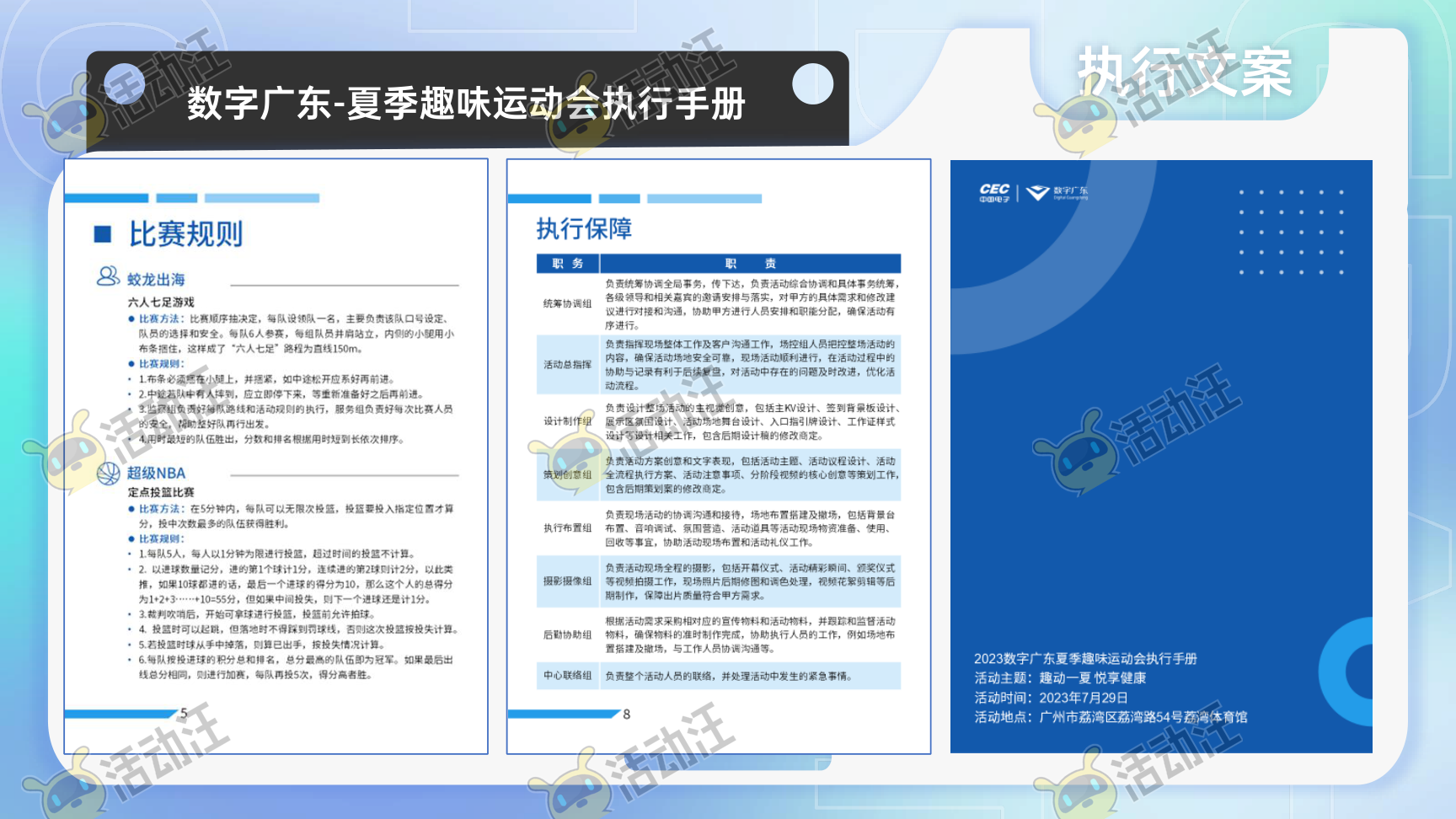1456x819 pixels.
Task: Click the basketball icon beside 超级NBA
Action: click(109, 474)
